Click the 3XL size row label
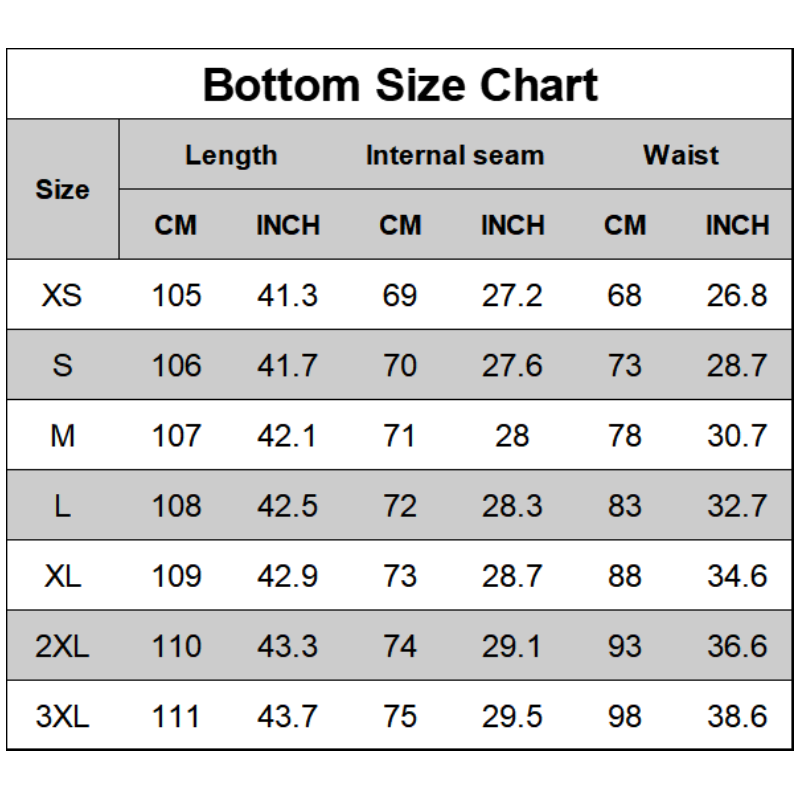Screen dimensions: 800x800 point(62,716)
